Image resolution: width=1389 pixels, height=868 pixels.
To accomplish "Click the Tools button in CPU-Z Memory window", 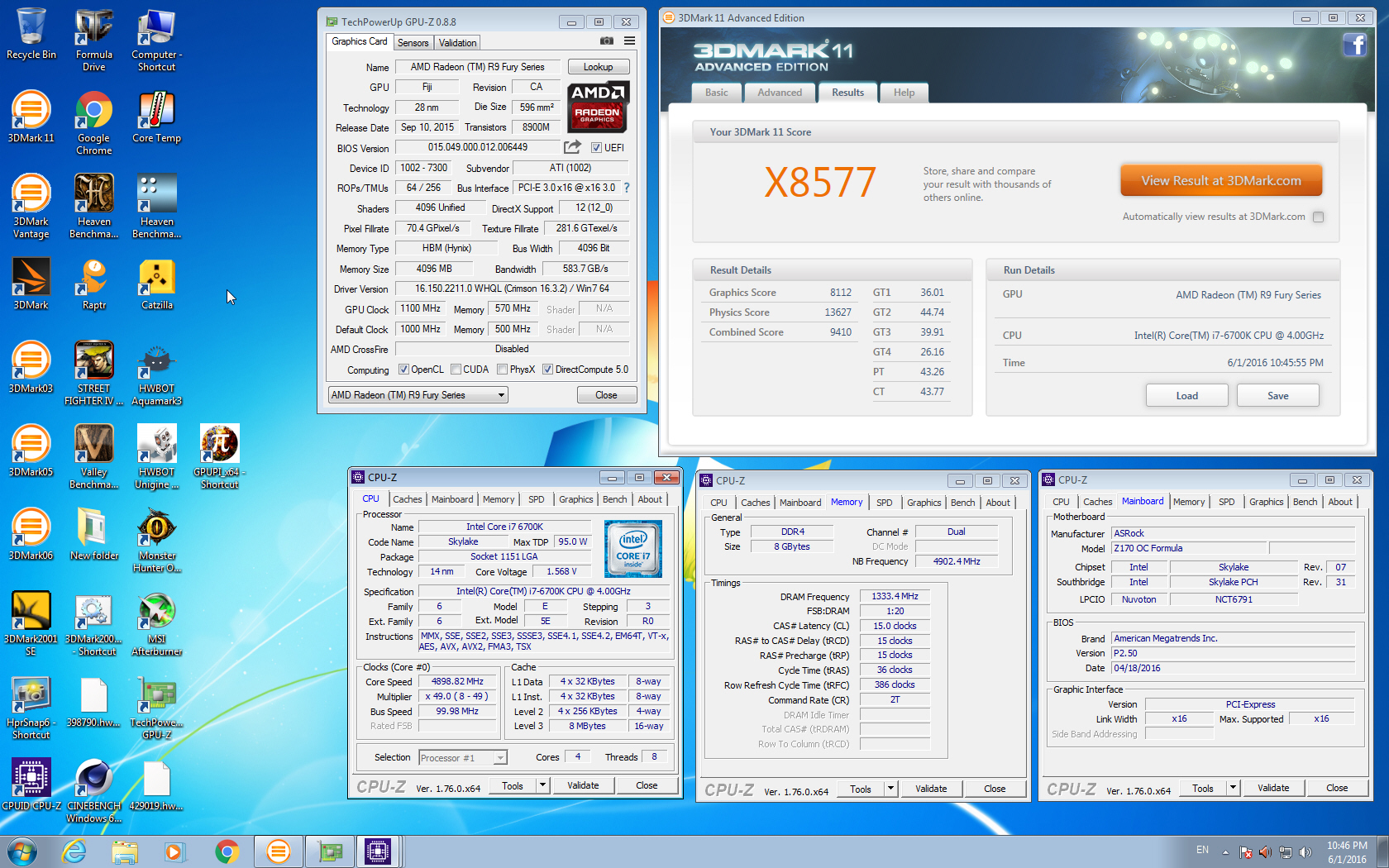I will tap(861, 789).
